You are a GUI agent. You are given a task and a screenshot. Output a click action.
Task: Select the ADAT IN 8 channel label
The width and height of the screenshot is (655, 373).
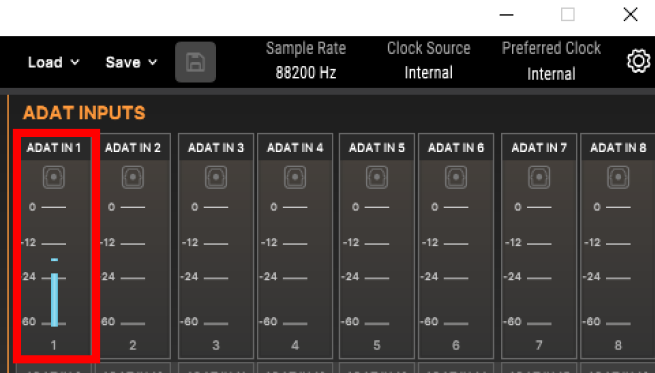[x=618, y=147]
